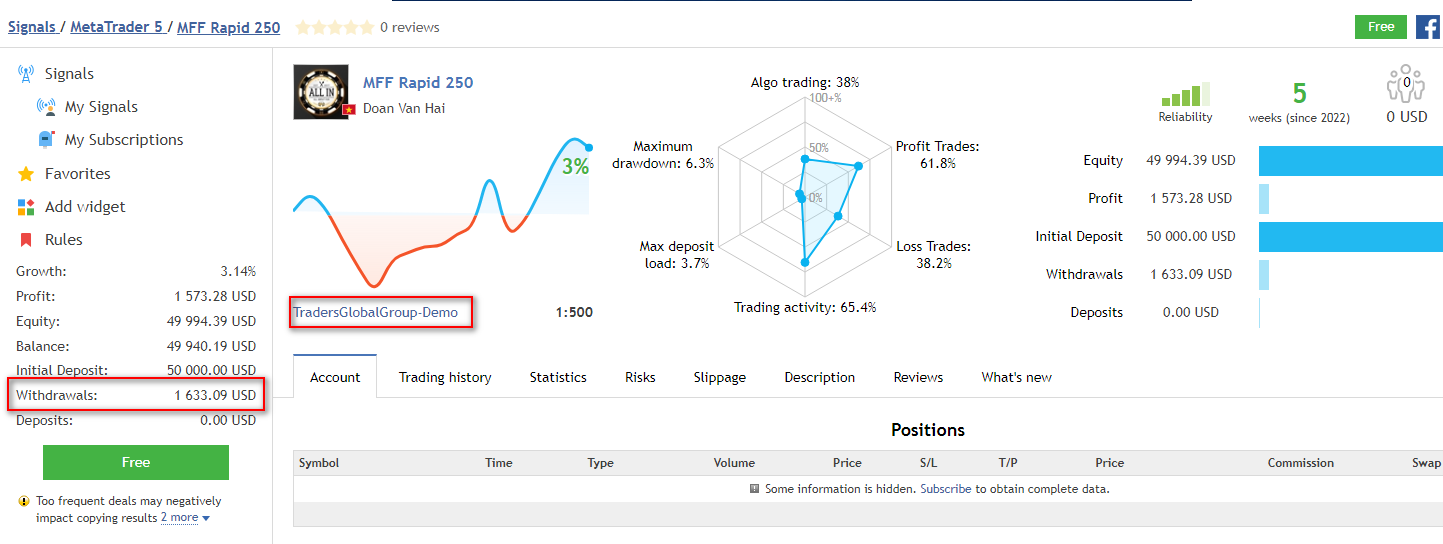Click the Reliability bars indicator
This screenshot has height=544, width=1443.
pos(1185,95)
